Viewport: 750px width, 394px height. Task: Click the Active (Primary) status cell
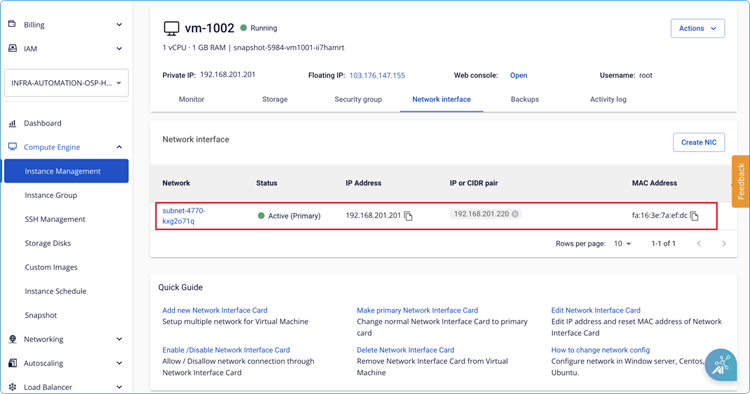pyautogui.click(x=289, y=216)
